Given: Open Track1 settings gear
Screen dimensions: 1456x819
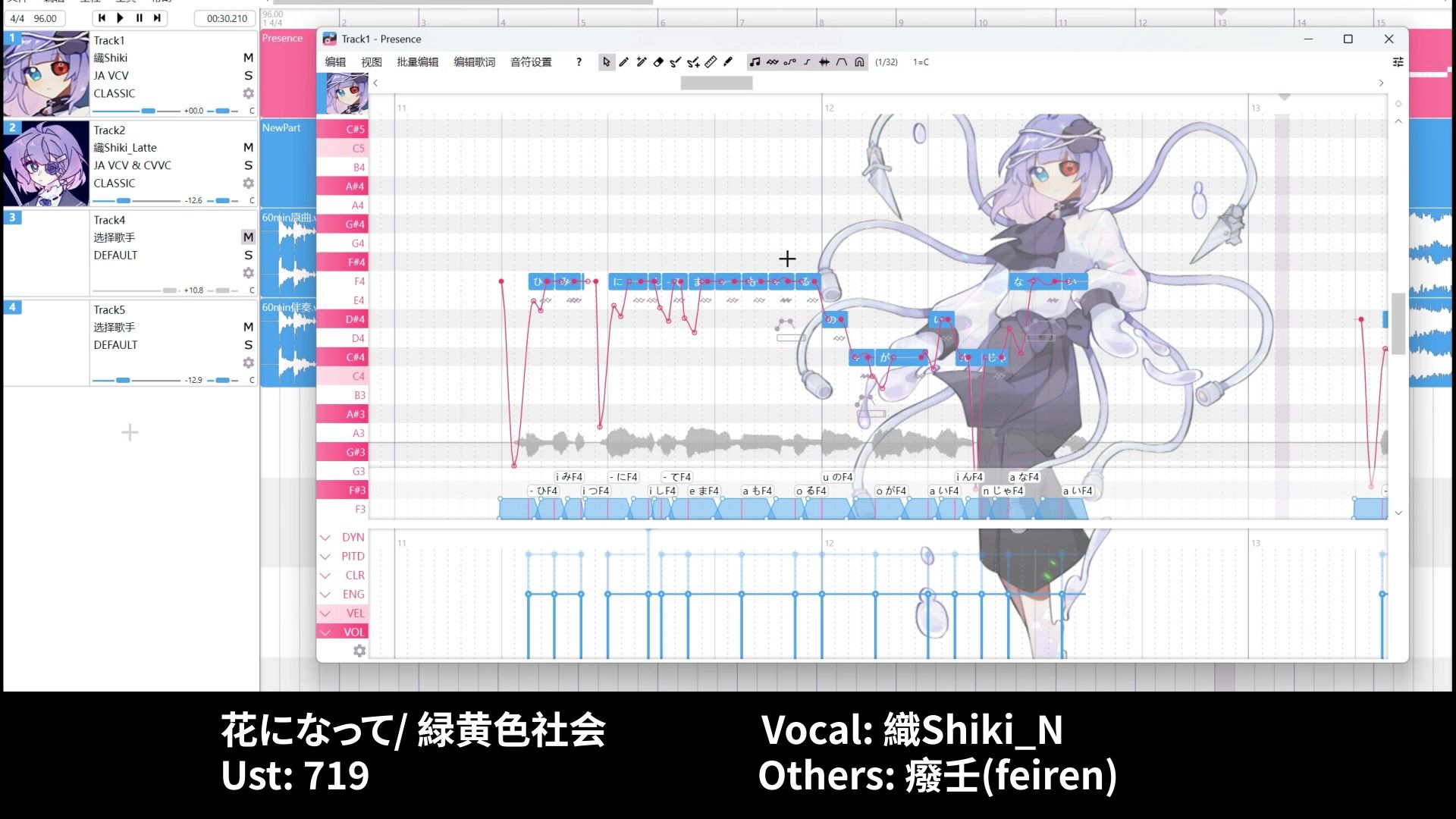Looking at the screenshot, I should click(x=248, y=93).
